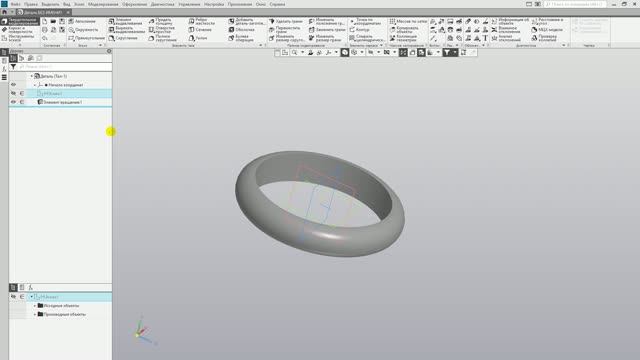
Task: Open the Файл menu
Action: click(16, 4)
